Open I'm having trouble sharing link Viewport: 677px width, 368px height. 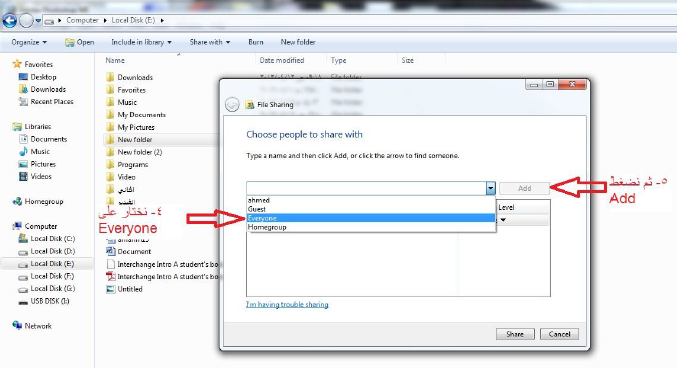click(287, 305)
